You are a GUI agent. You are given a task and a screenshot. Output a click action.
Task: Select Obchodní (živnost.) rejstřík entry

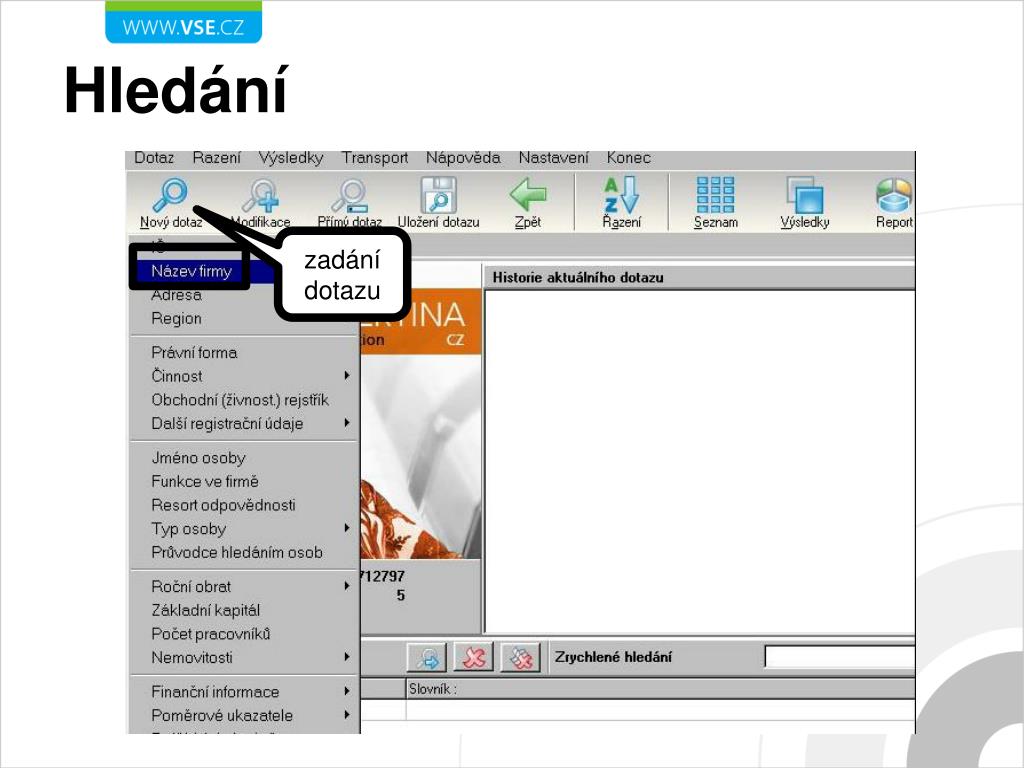(240, 400)
